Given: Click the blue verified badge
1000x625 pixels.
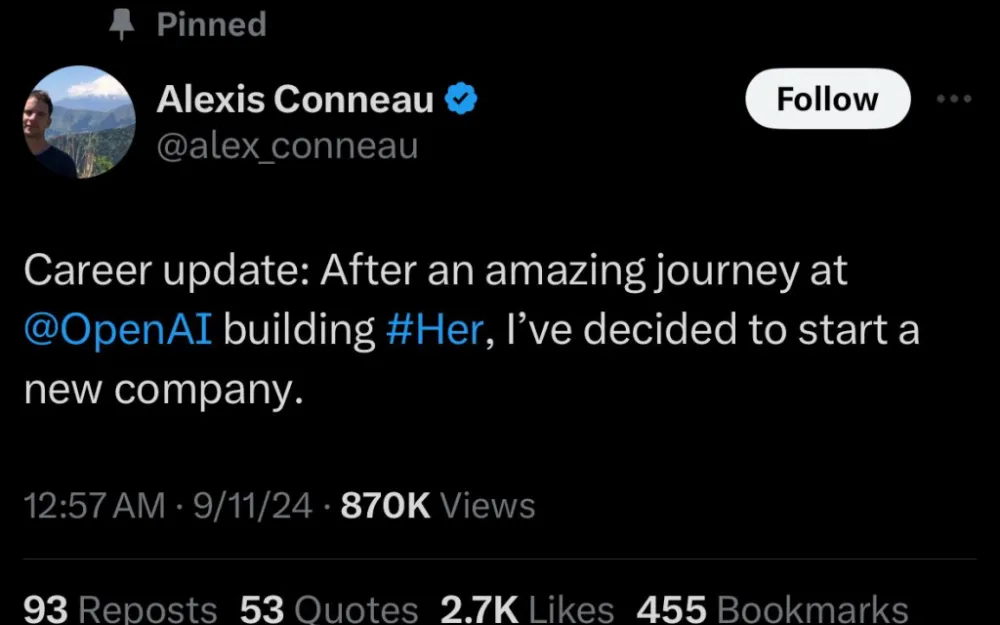Looking at the screenshot, I should pyautogui.click(x=459, y=100).
